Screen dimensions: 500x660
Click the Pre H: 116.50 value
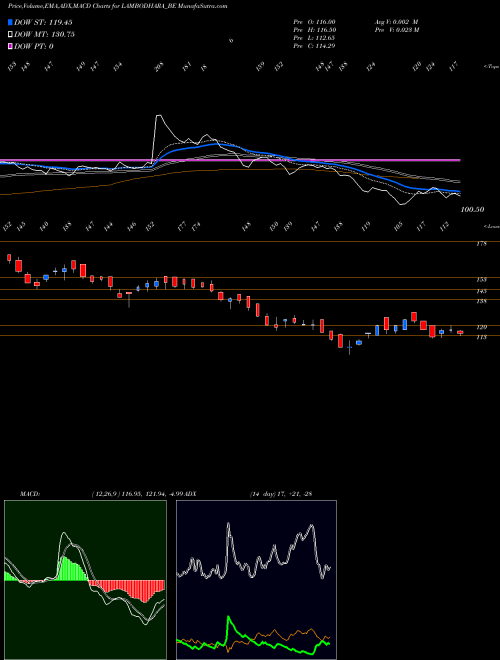click(x=314, y=30)
